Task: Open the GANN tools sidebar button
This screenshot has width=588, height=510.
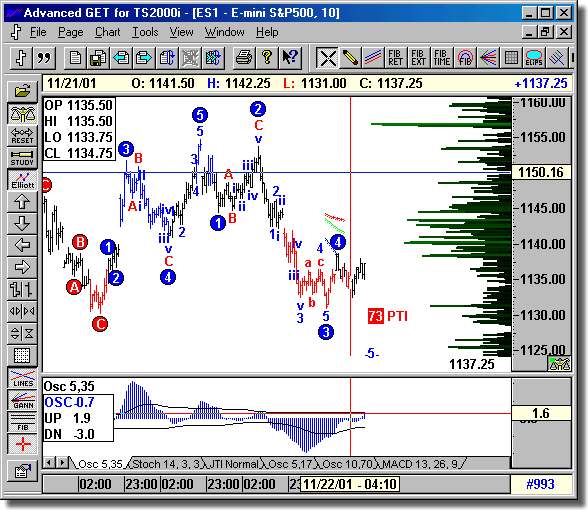Action: pos(22,400)
